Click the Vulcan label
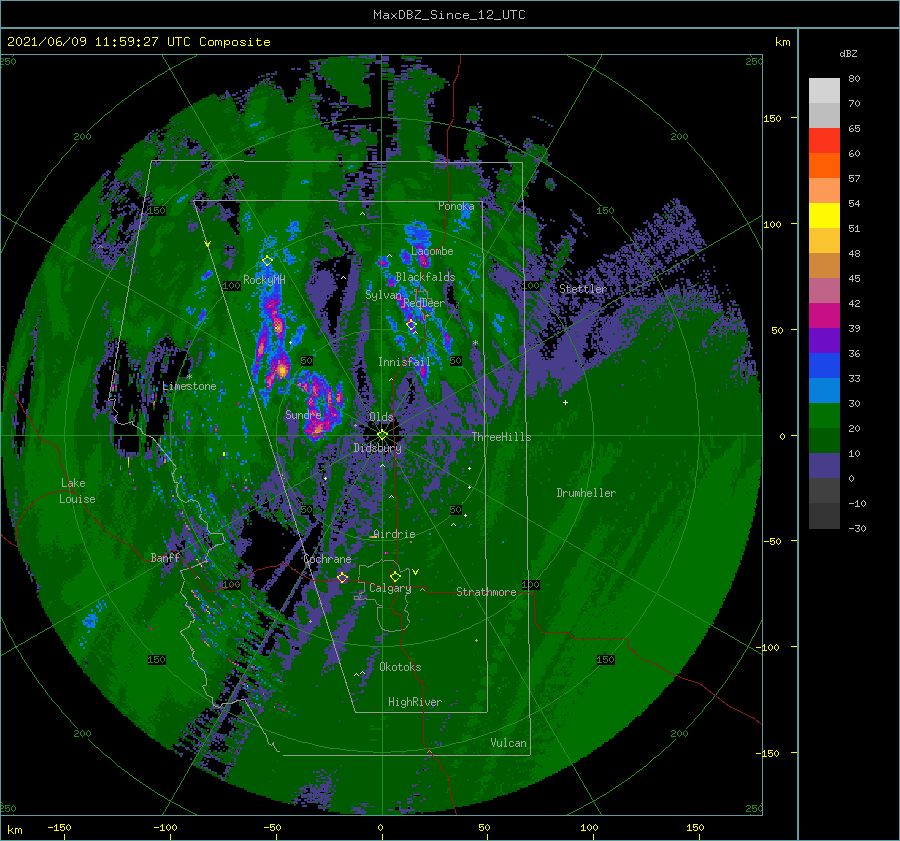This screenshot has height=841, width=900. coord(509,743)
